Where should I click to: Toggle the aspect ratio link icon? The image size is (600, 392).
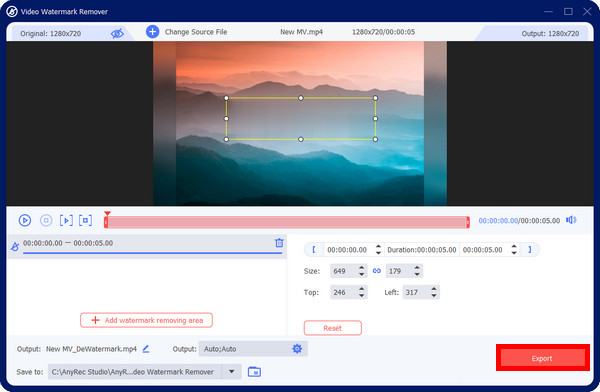click(377, 271)
